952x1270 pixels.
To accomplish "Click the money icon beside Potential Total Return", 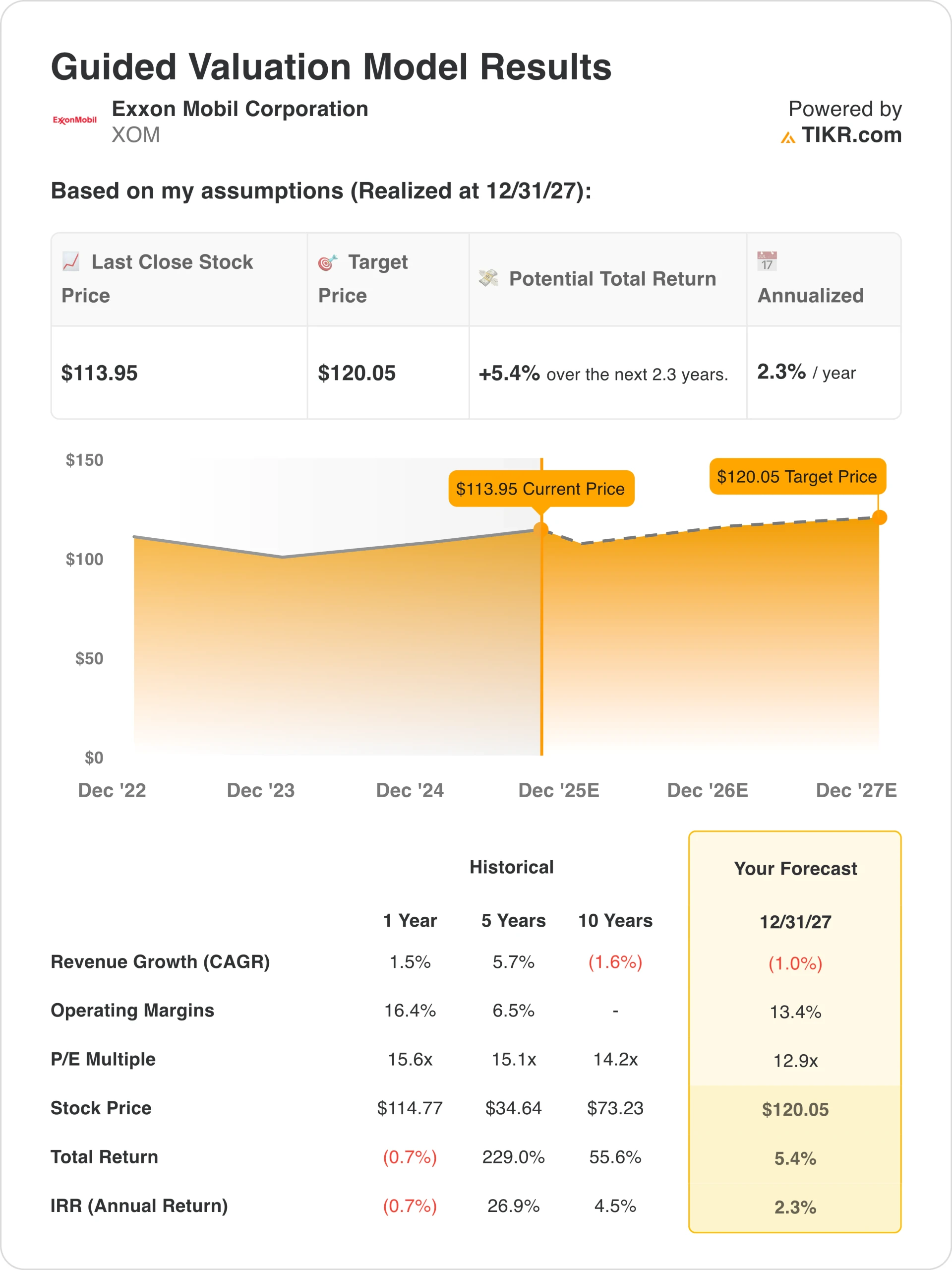I will 488,278.
